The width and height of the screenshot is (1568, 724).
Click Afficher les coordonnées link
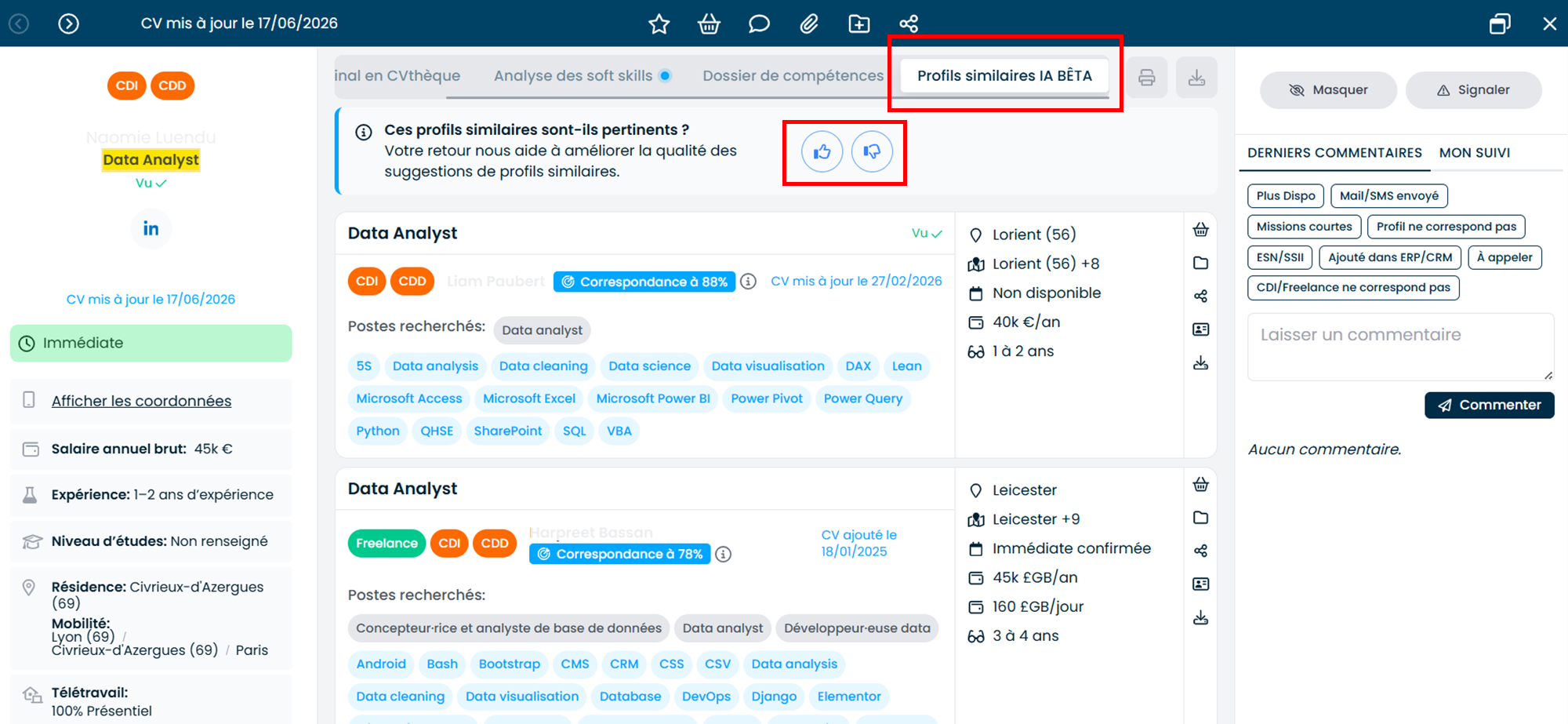[x=141, y=401]
